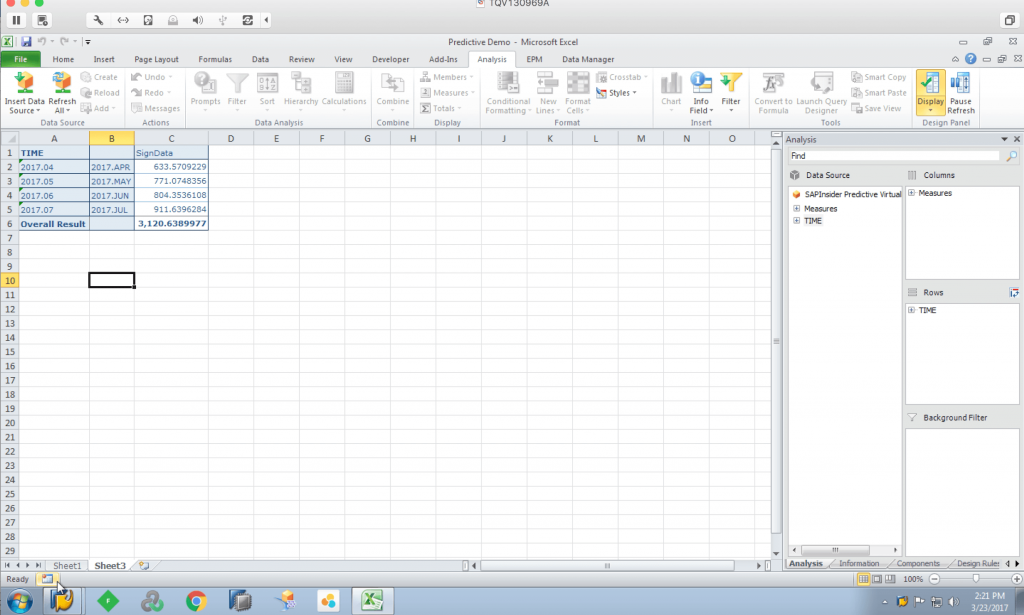The height and width of the screenshot is (615, 1024).
Task: Open the Components tab in design panel
Action: coord(918,563)
